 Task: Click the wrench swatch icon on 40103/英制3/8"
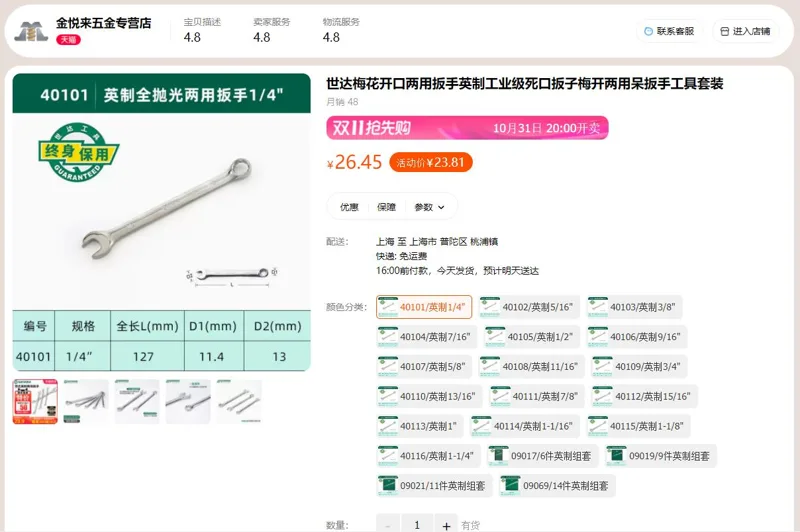pyautogui.click(x=598, y=307)
